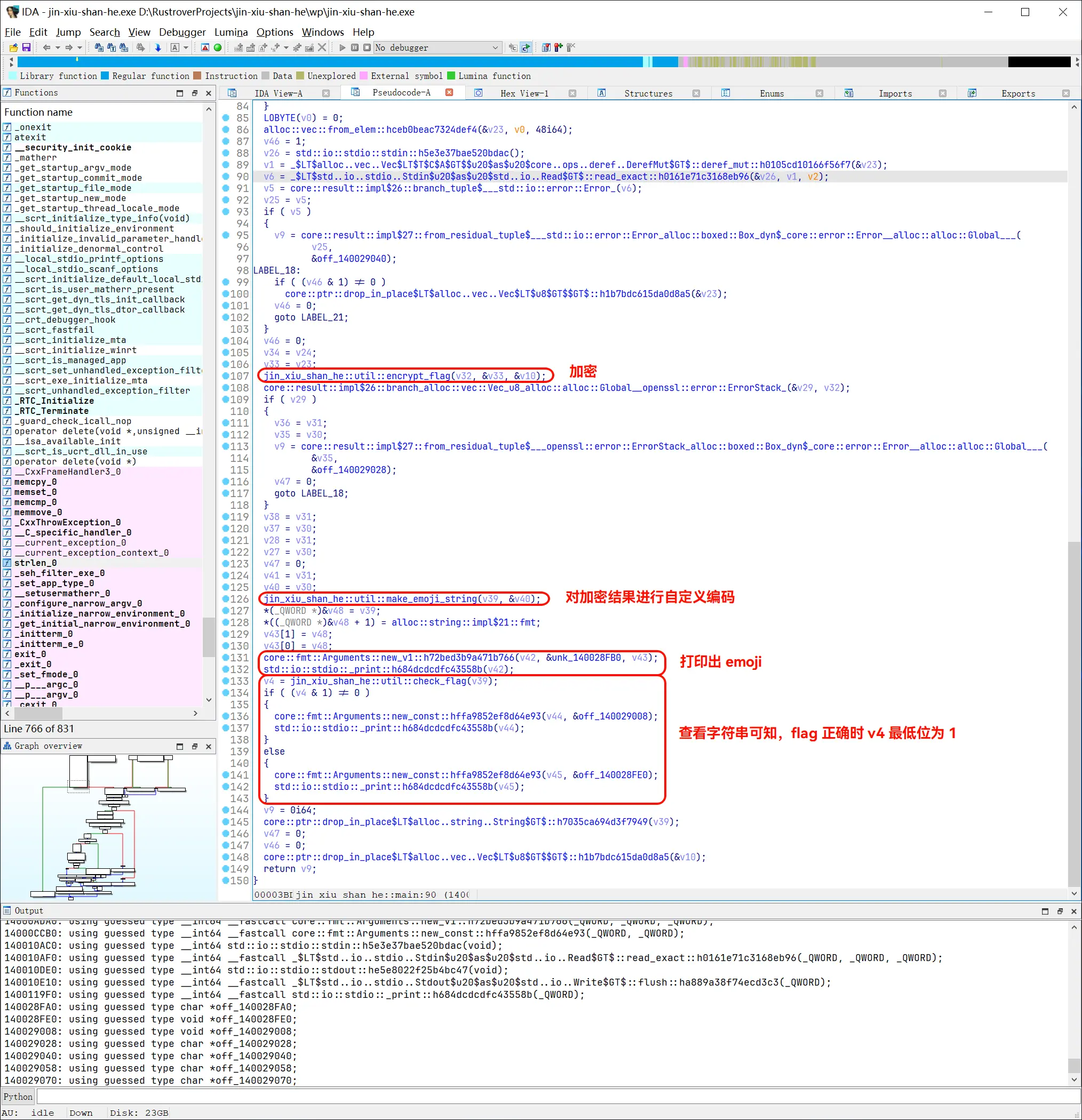1082x1120 pixels.
Task: Open the Lumina menu
Action: tap(231, 32)
